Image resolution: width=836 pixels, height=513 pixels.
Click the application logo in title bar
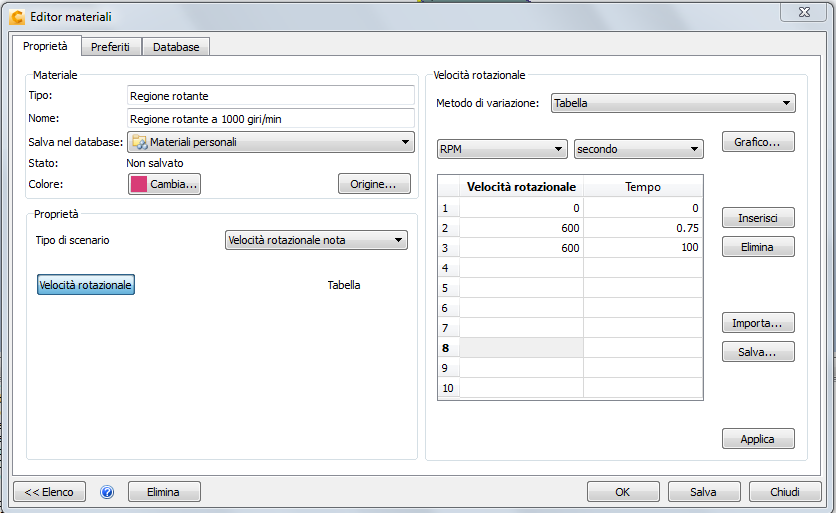(17, 17)
